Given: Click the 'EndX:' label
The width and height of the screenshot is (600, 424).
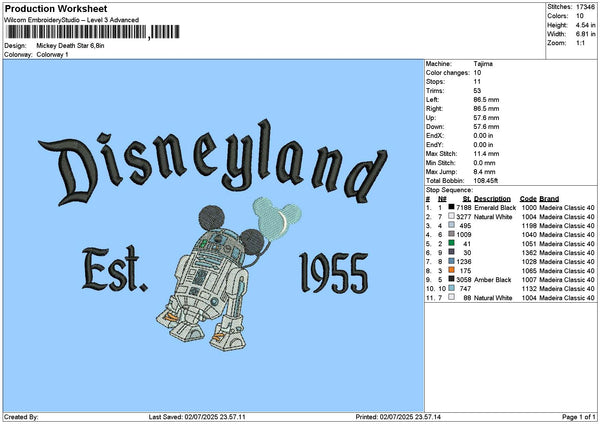Looking at the screenshot, I should (435, 135).
